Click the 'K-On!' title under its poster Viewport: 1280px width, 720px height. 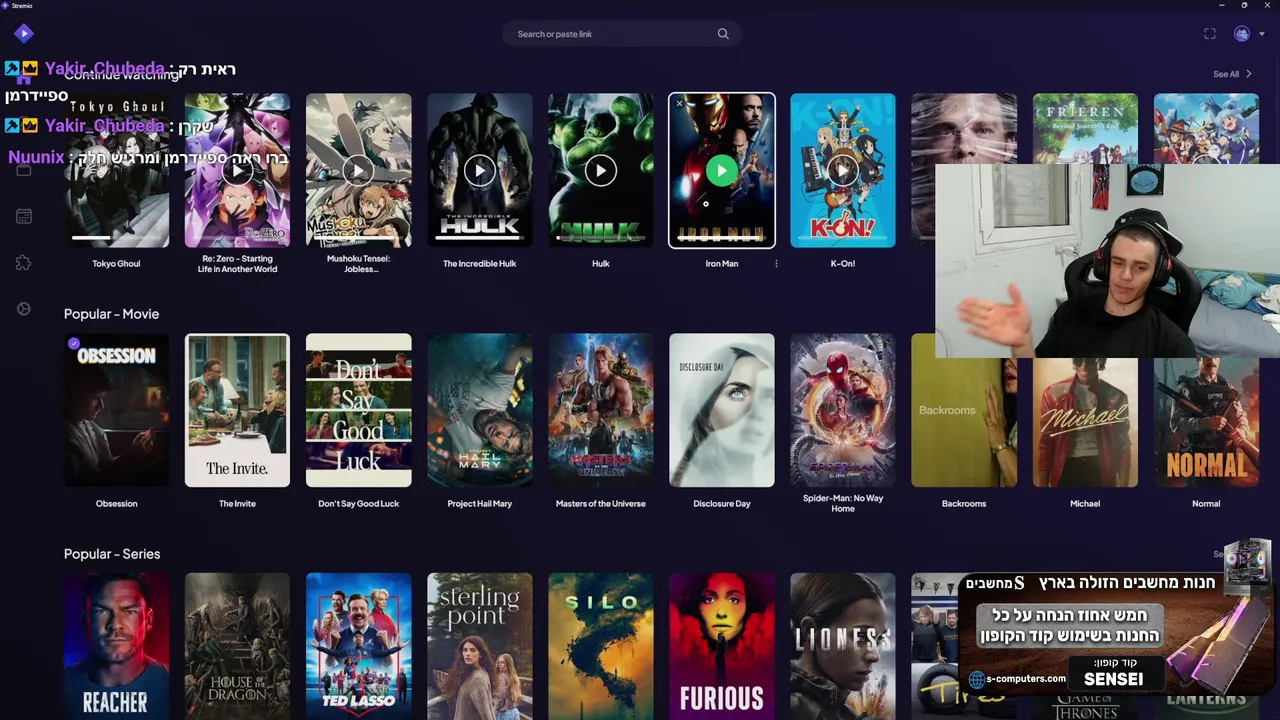click(843, 264)
